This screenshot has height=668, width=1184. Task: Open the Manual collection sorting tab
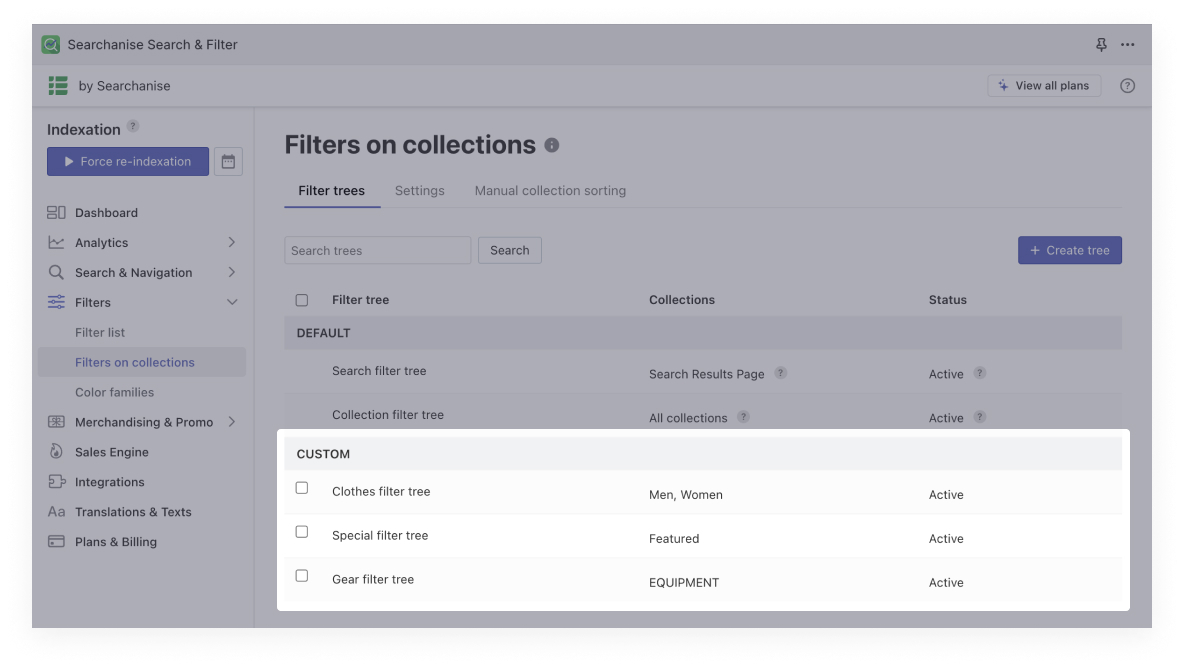550,190
